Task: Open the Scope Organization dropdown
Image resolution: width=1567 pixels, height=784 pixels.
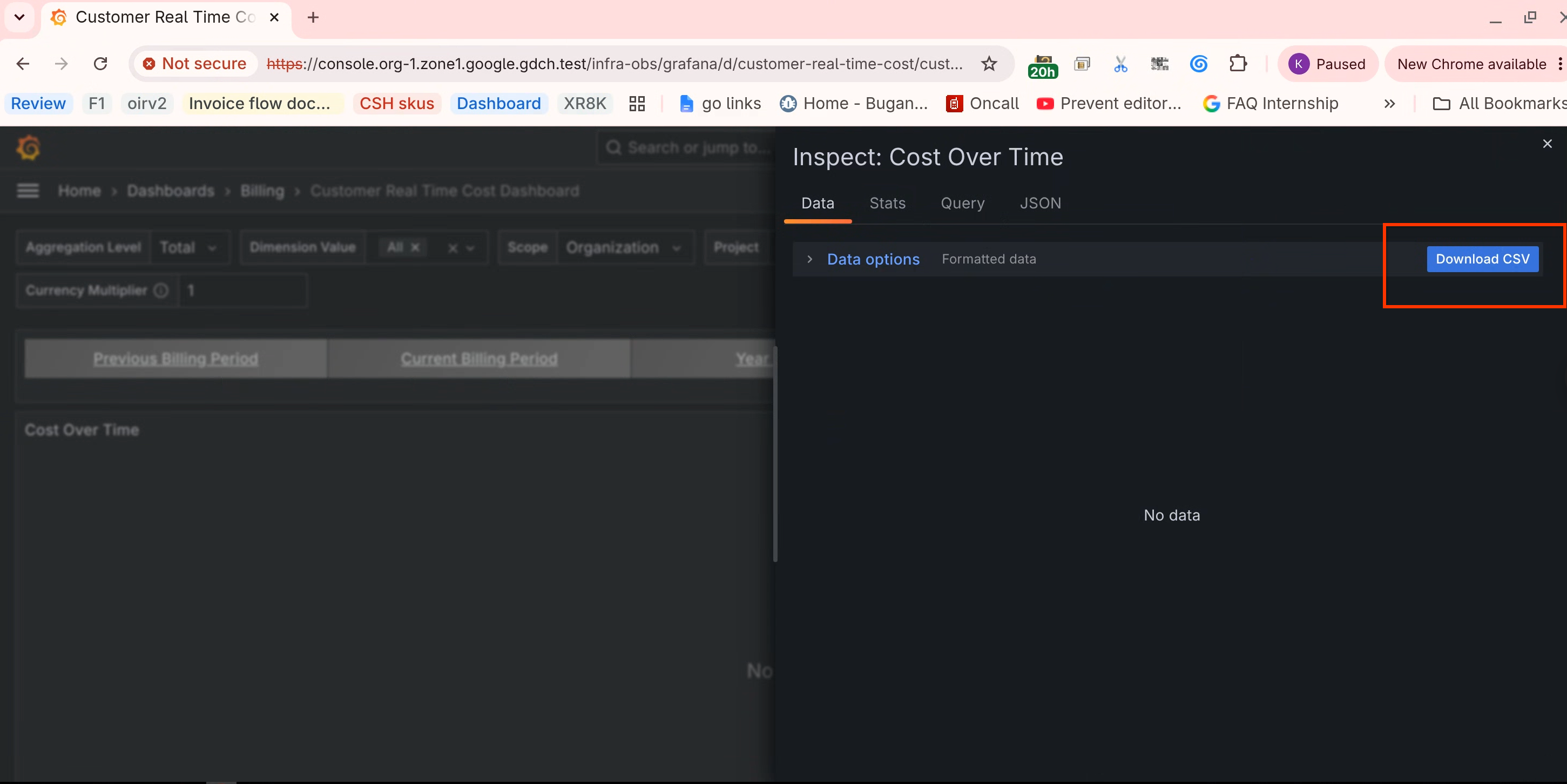Action: pyautogui.click(x=624, y=247)
